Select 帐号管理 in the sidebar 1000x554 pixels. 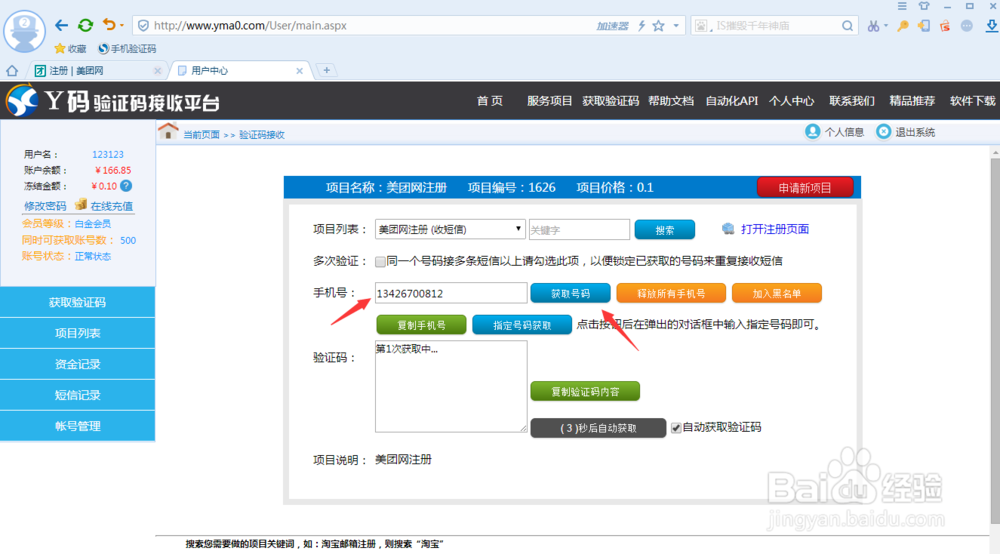pos(77,426)
